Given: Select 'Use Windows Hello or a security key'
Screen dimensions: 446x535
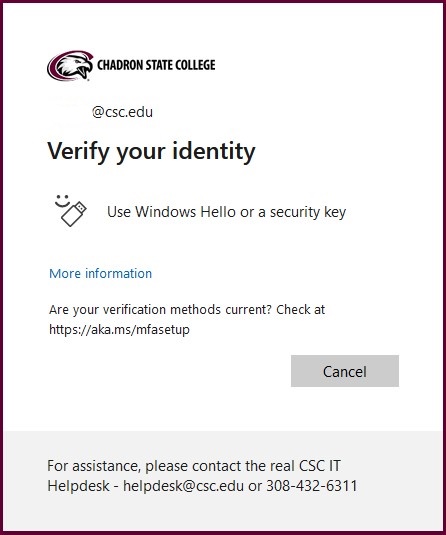Looking at the screenshot, I should pos(201,212).
